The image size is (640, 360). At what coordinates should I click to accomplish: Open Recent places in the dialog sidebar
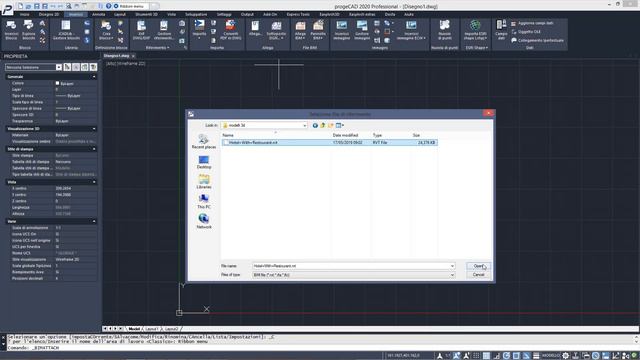pos(204,141)
